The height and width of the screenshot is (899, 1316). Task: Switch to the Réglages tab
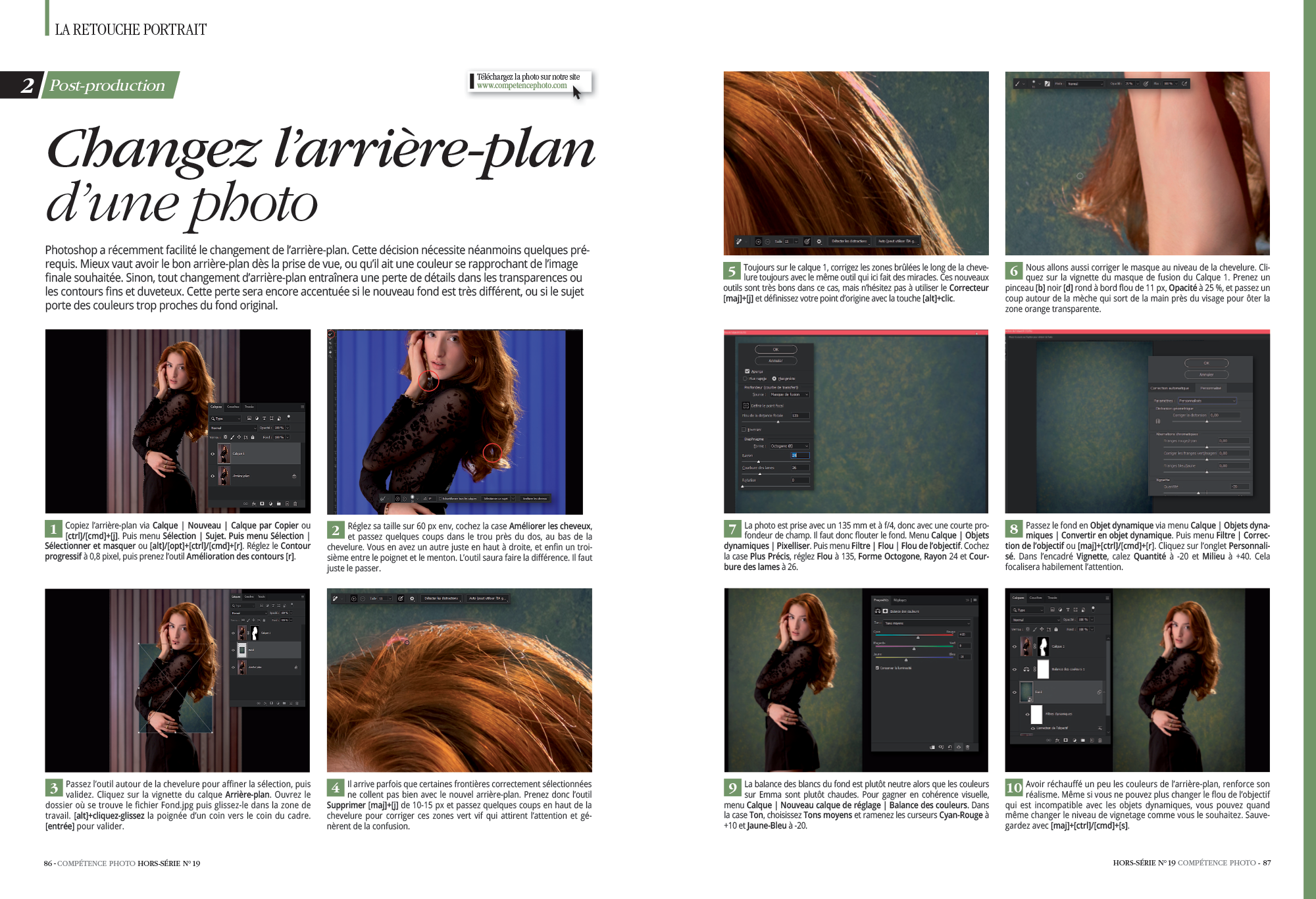point(900,600)
